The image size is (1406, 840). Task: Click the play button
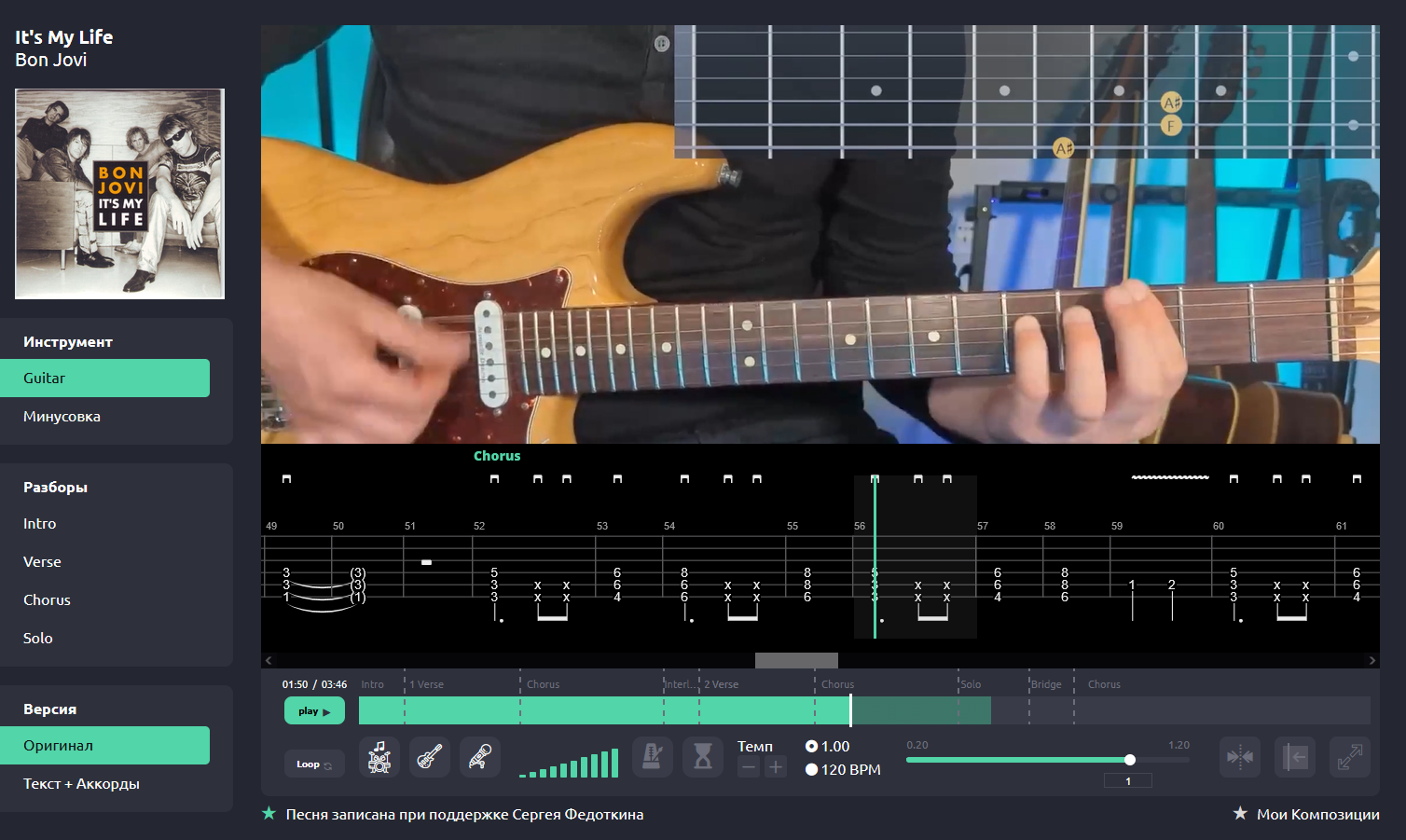[314, 710]
